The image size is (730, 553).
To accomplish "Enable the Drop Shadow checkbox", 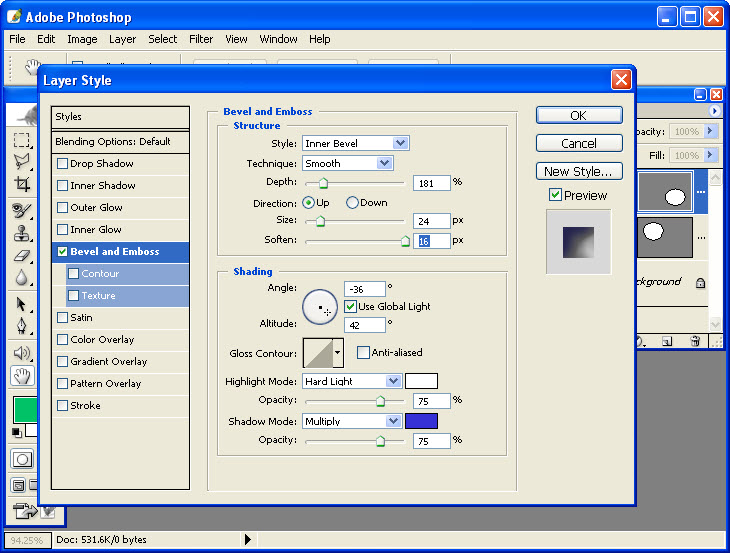I will [x=63, y=164].
